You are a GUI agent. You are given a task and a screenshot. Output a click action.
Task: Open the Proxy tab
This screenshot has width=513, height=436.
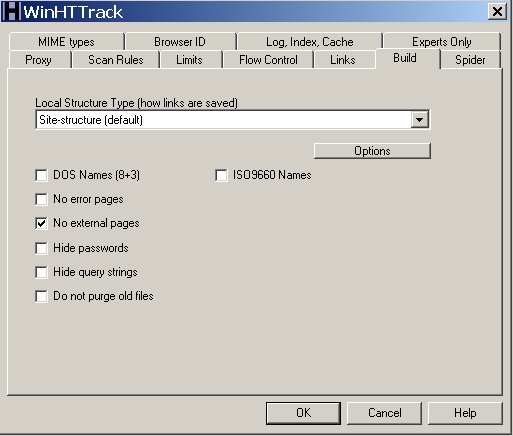tap(38, 60)
